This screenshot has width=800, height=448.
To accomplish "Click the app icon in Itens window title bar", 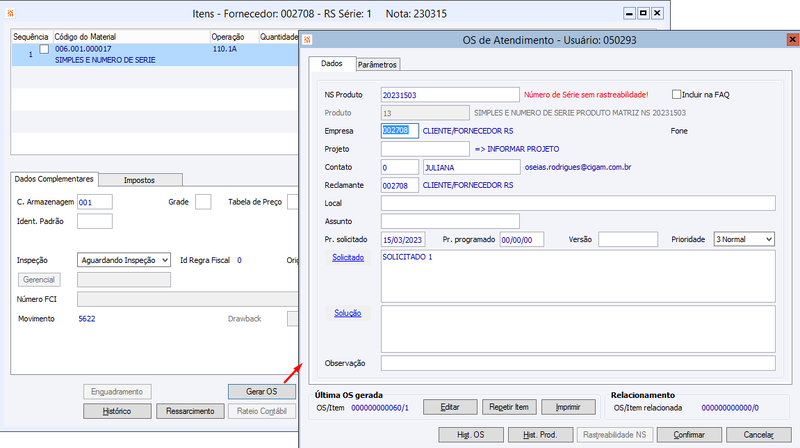I will point(10,14).
